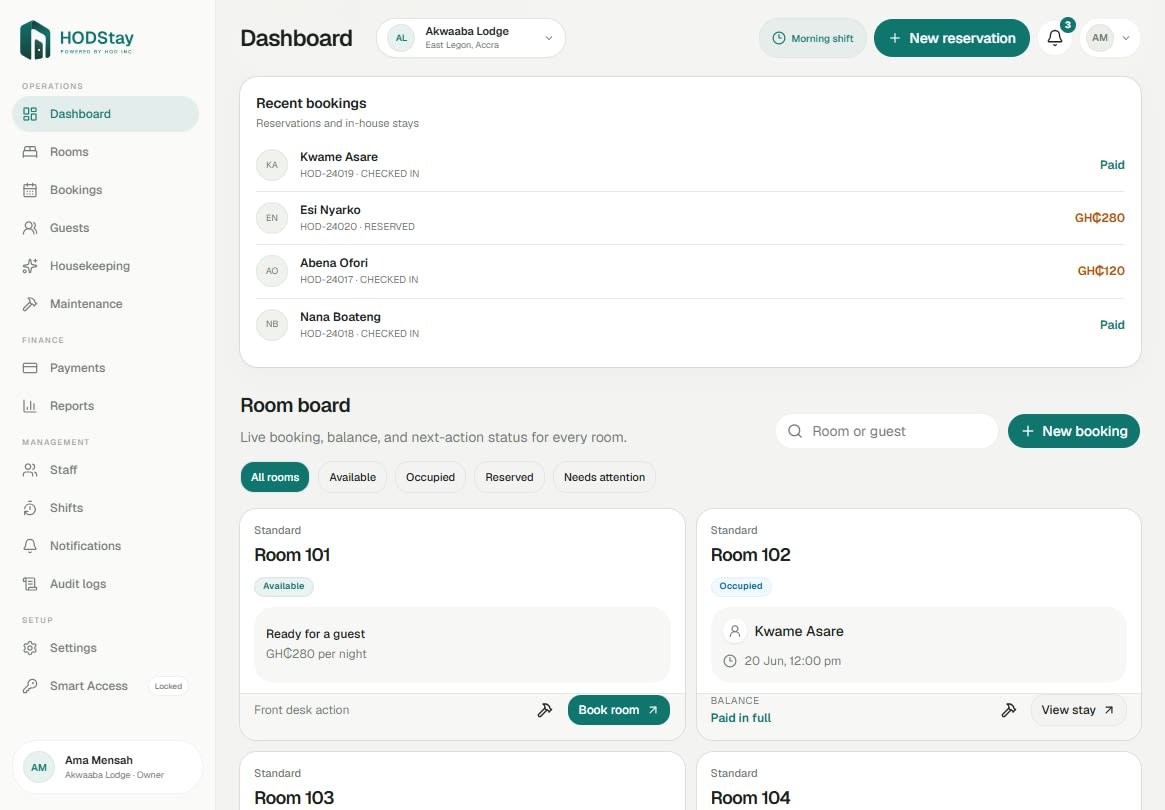1165x810 pixels.
Task: Click the Room 103 card heading
Action: 294,798
